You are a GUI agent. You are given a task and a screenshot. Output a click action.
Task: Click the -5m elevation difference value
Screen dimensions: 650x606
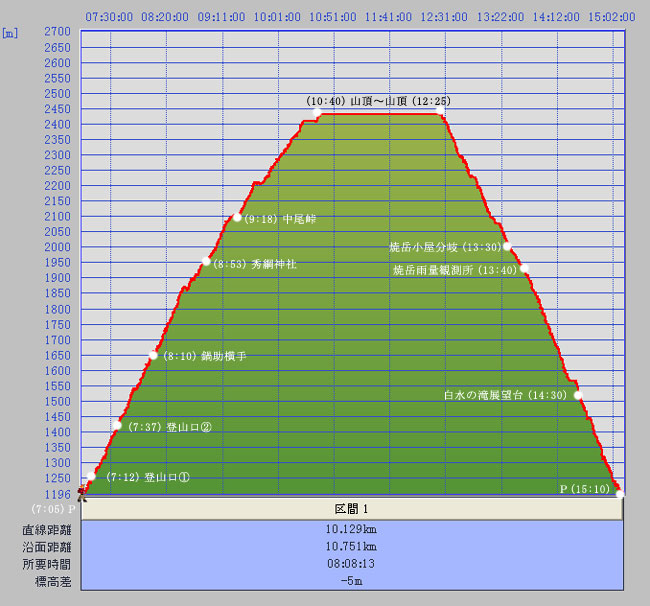coord(352,581)
